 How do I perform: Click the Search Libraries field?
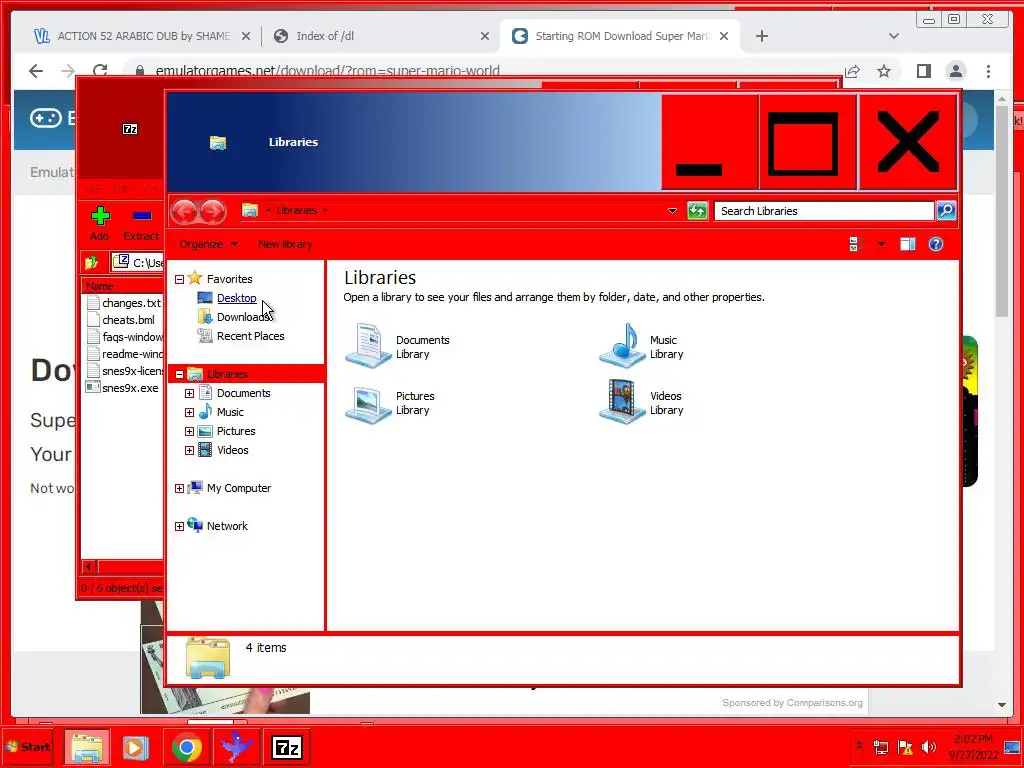[824, 211]
